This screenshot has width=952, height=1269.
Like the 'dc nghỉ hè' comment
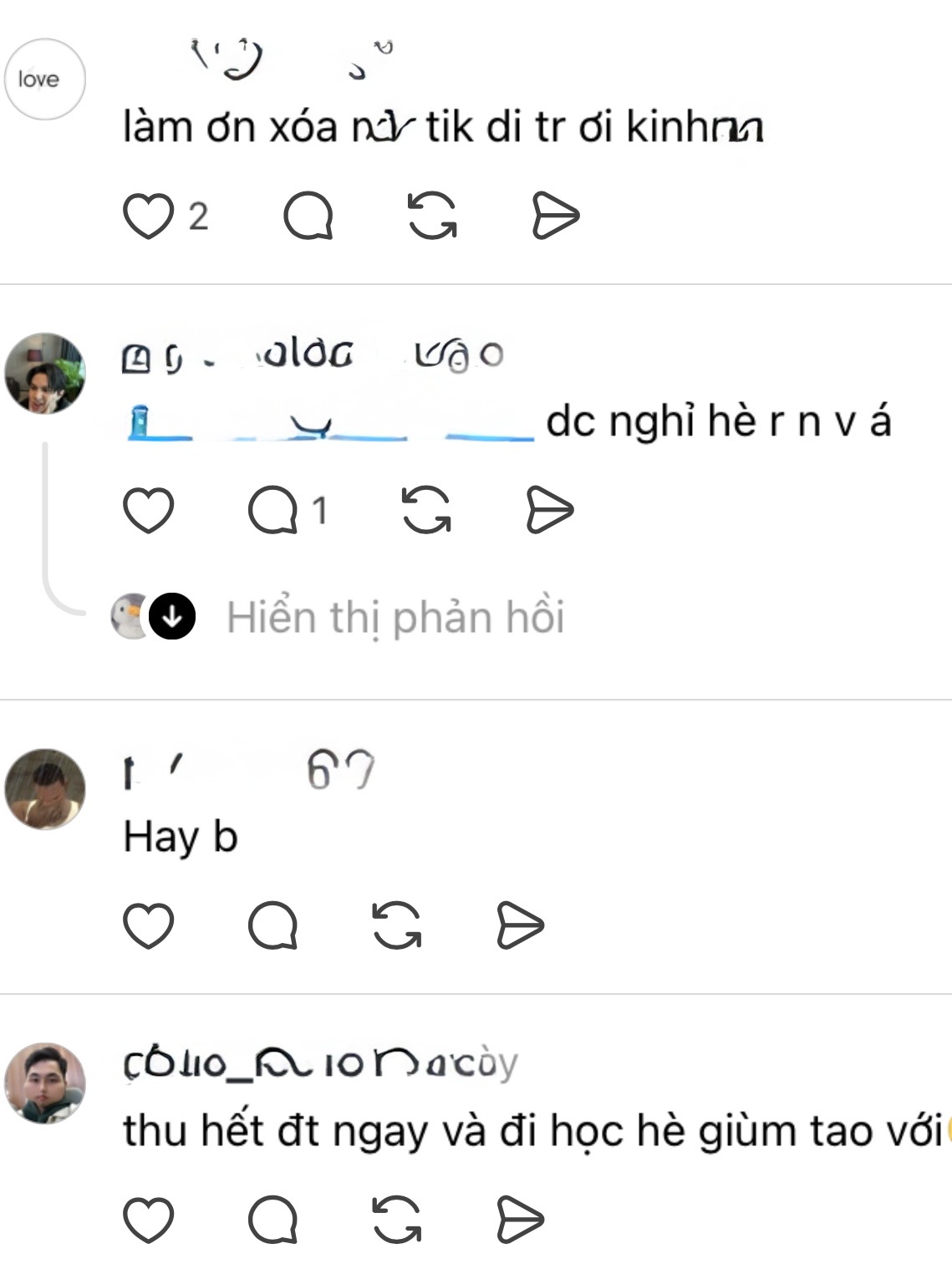(148, 509)
